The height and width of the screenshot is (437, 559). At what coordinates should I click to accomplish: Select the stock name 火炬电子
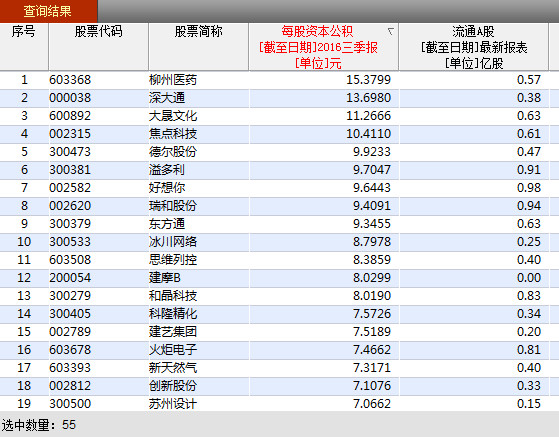coord(173,350)
